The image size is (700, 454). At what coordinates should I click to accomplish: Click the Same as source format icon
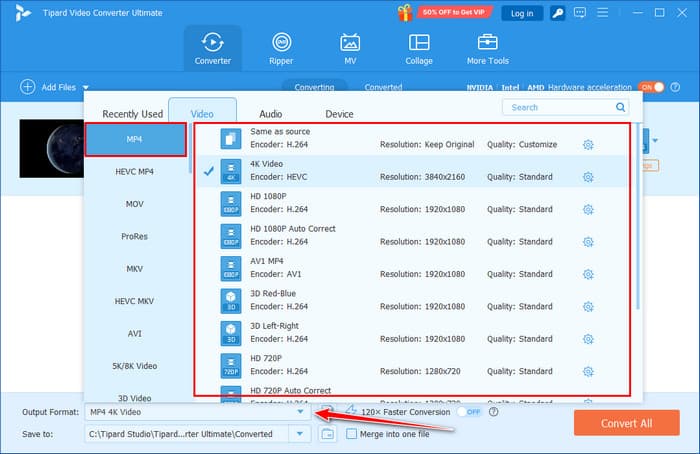(231, 138)
